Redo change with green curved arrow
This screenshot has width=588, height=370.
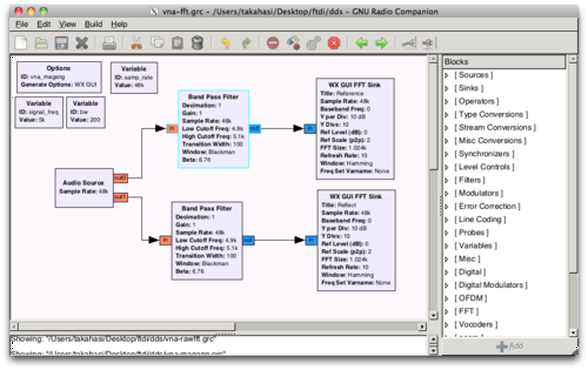[x=246, y=43]
